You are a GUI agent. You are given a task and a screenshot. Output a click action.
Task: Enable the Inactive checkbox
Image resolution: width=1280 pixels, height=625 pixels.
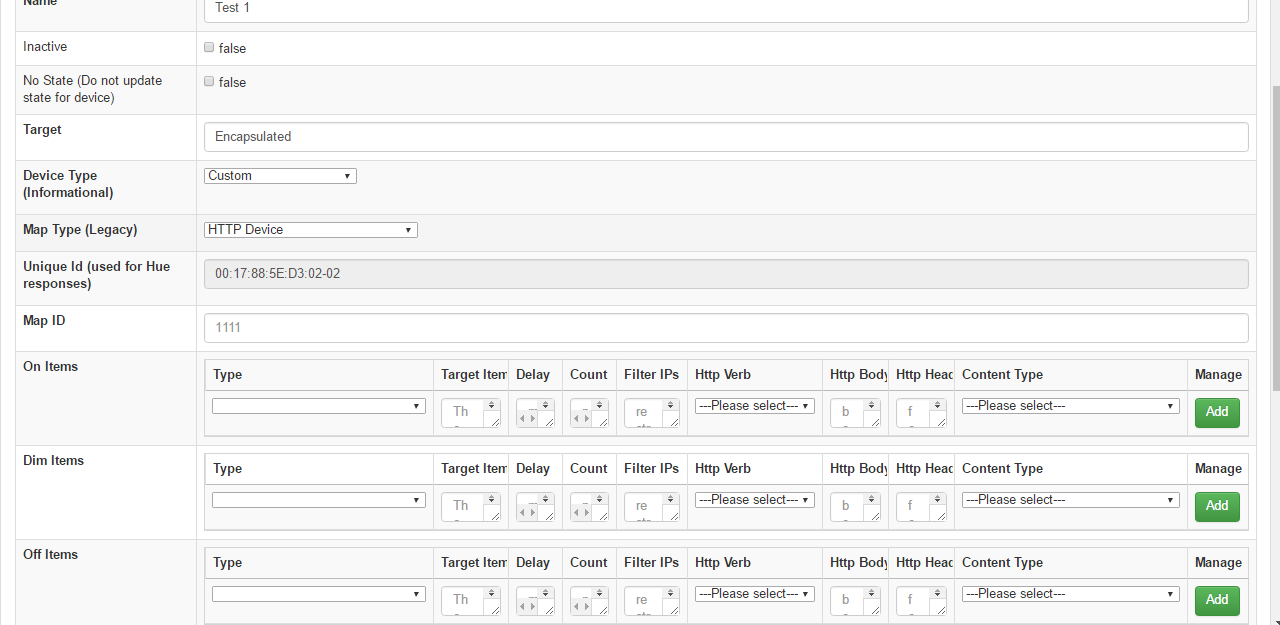coord(209,47)
